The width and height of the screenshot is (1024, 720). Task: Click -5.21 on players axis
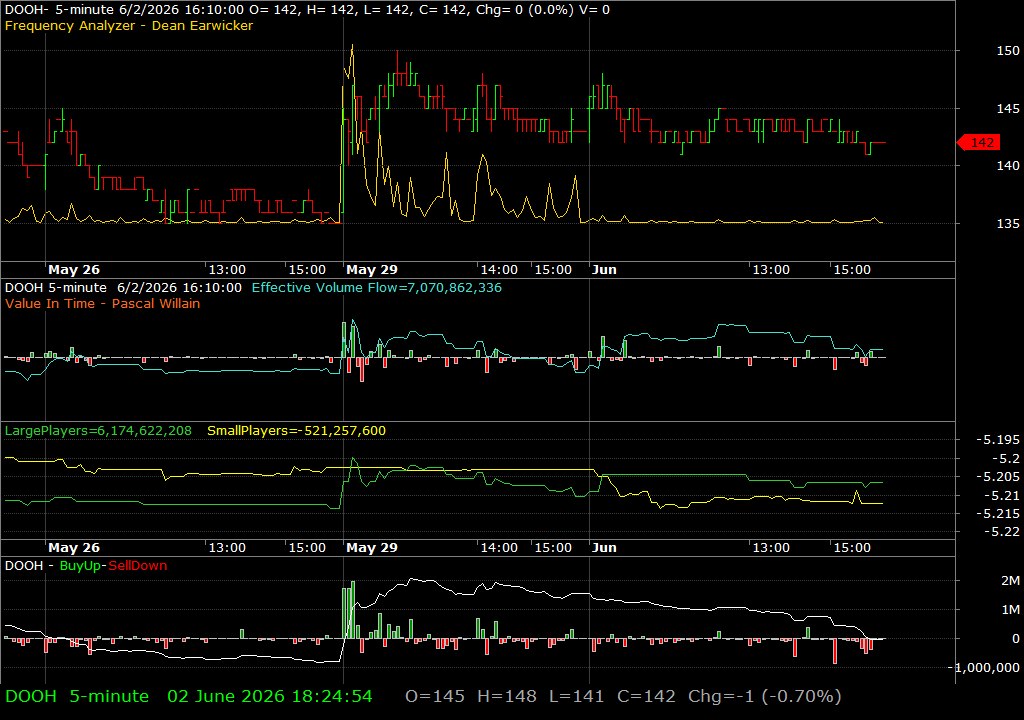click(x=1002, y=495)
